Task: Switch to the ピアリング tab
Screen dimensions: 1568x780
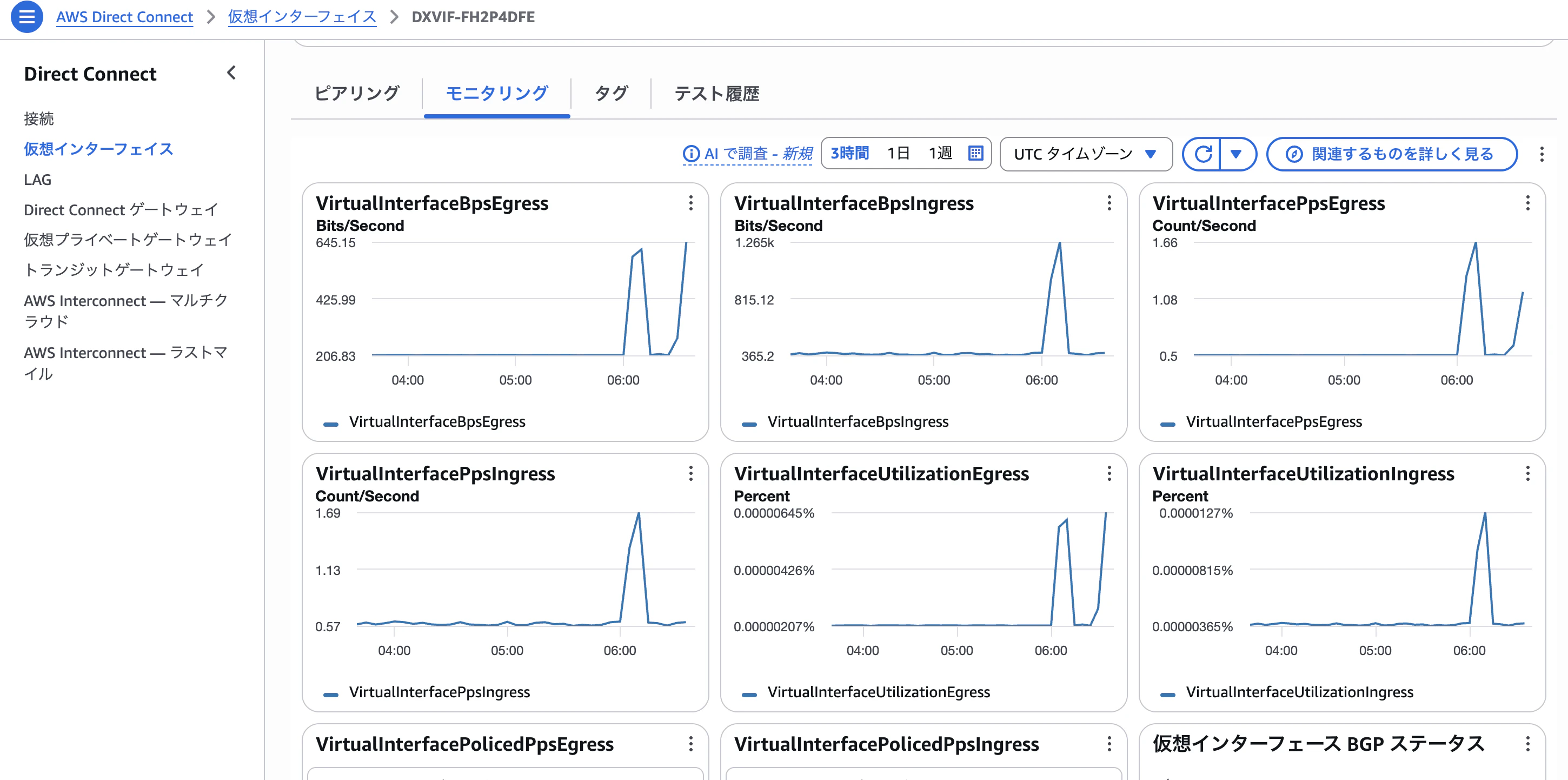Action: tap(357, 93)
